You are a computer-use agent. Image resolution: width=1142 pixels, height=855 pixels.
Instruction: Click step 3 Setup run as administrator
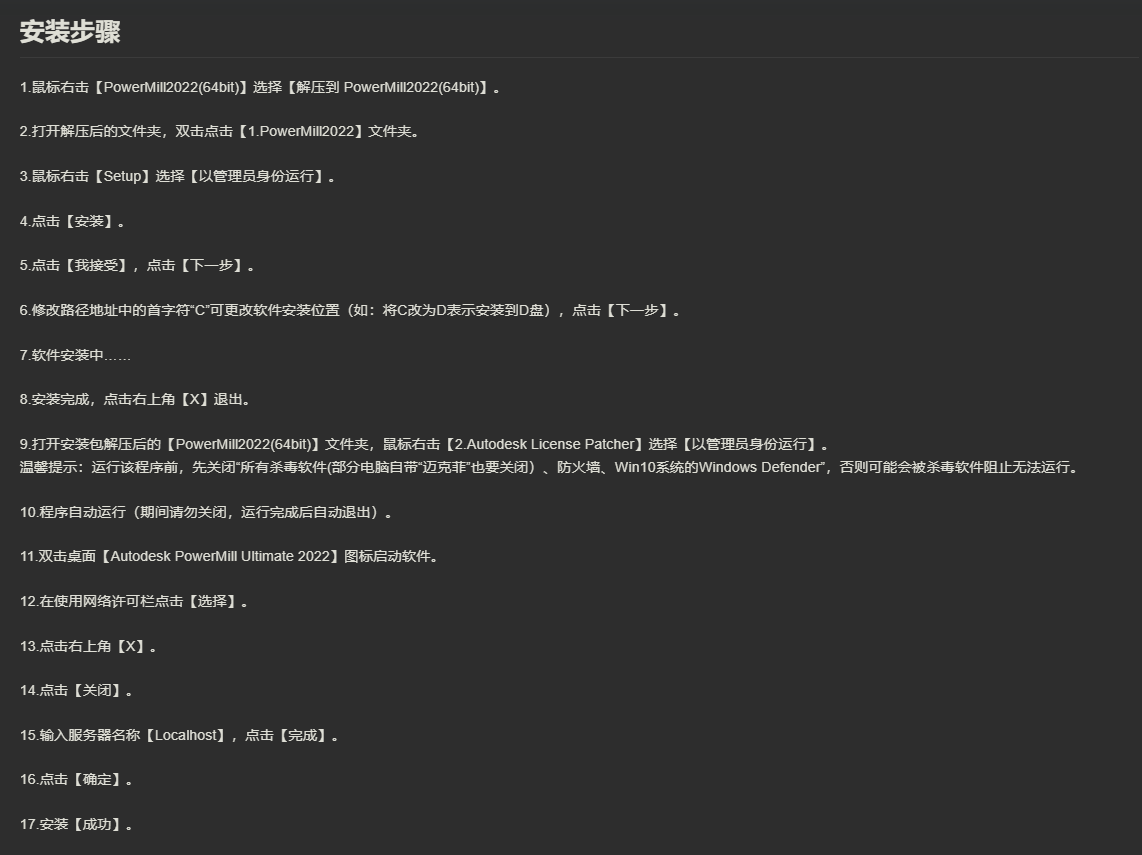[x=177, y=176]
